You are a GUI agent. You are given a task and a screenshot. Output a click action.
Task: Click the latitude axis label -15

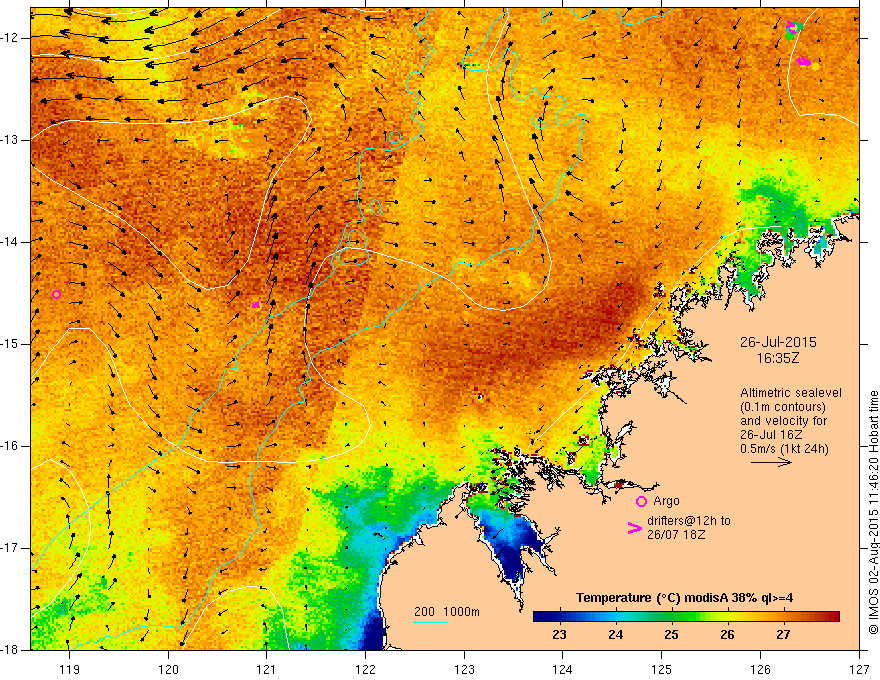tap(11, 344)
